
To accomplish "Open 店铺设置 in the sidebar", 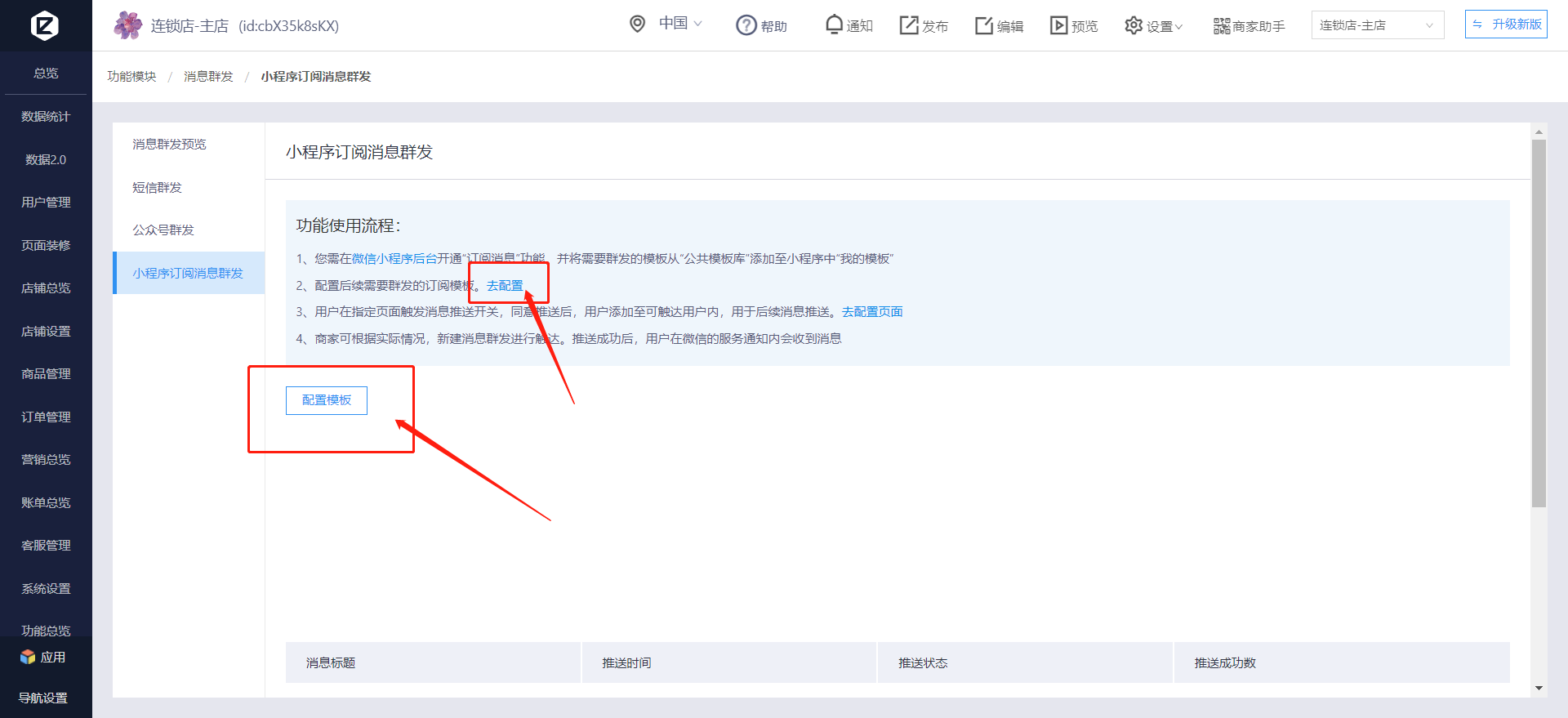I will (46, 331).
